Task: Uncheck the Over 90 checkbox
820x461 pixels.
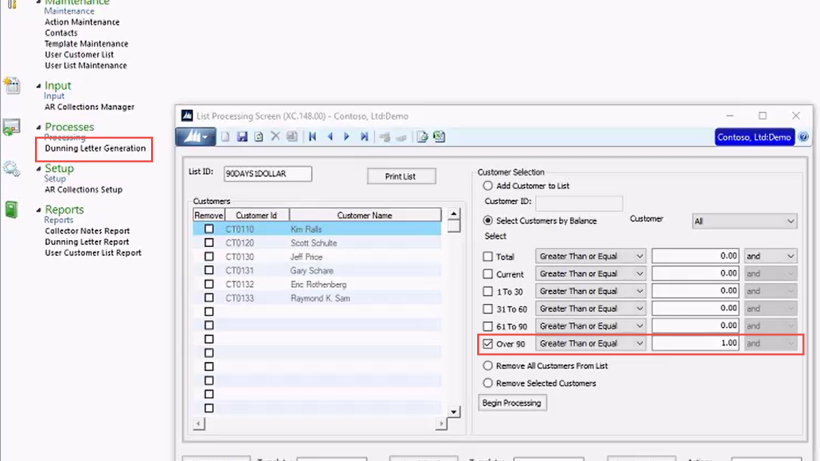Action: (x=488, y=344)
